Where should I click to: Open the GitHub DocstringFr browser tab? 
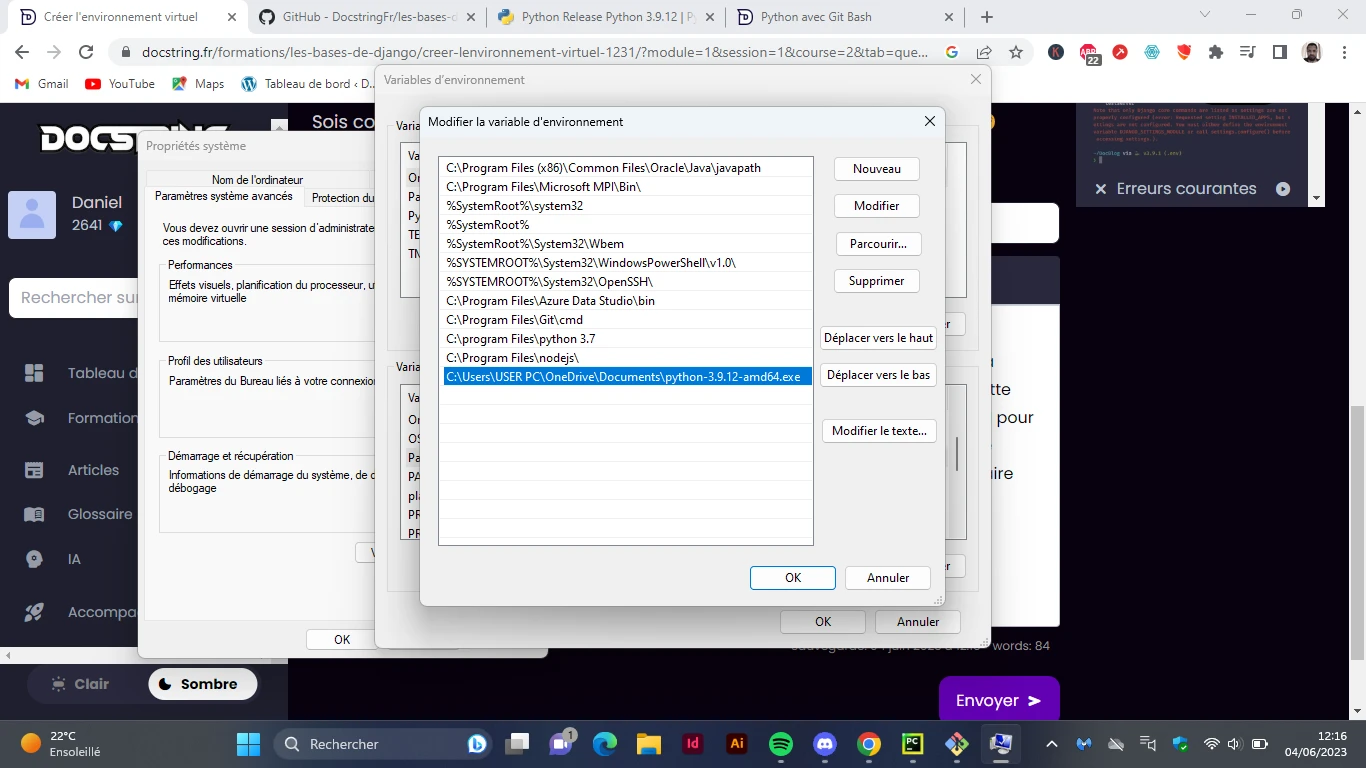click(x=366, y=17)
